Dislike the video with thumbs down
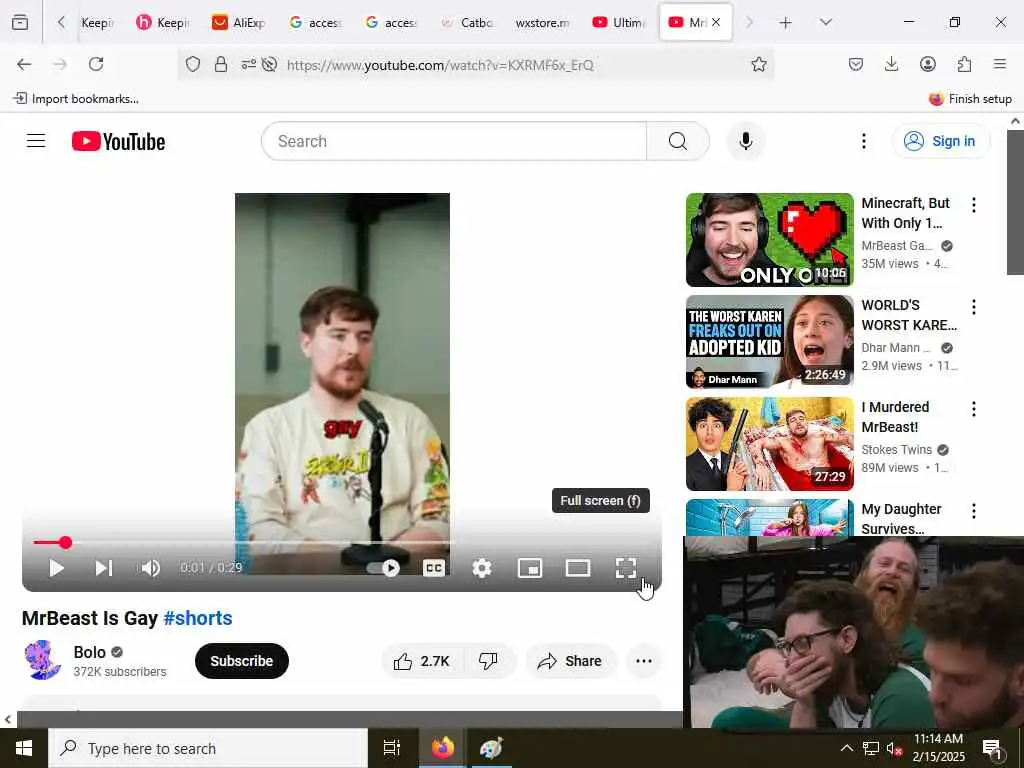The width and height of the screenshot is (1024, 768). coord(488,662)
